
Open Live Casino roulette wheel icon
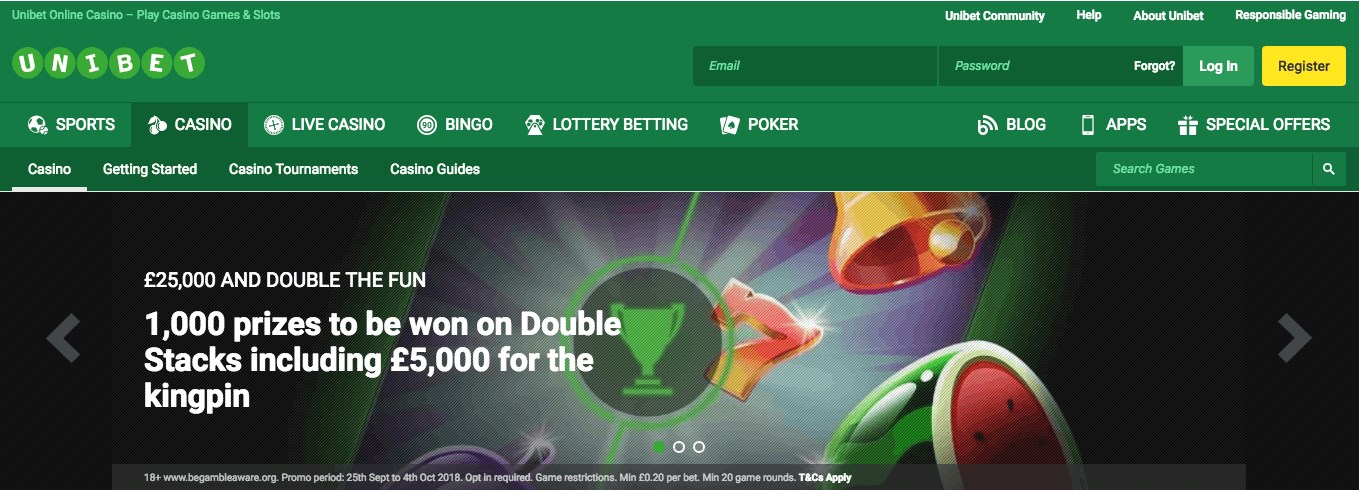(x=274, y=125)
